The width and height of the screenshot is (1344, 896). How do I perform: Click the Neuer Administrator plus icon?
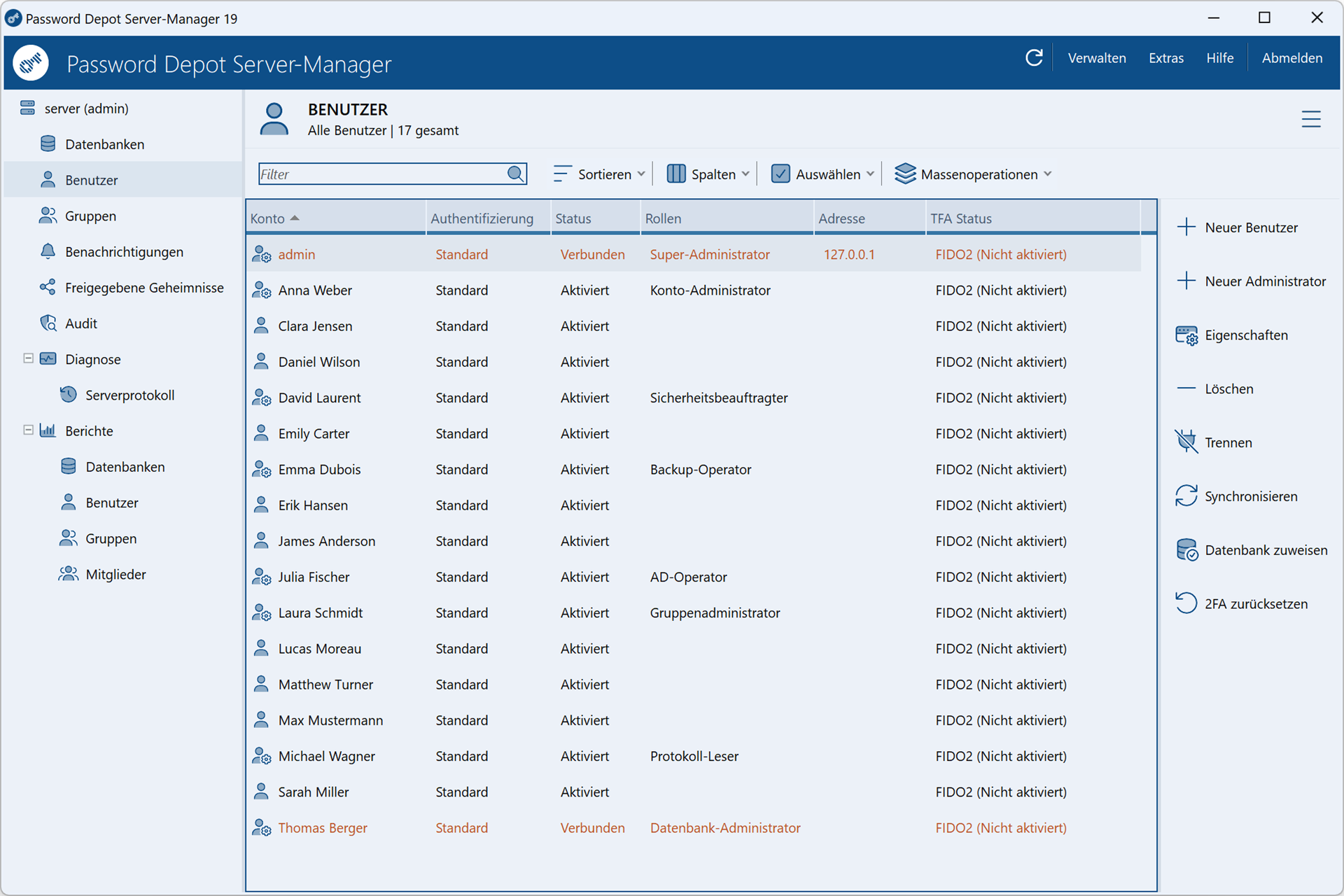(1186, 281)
